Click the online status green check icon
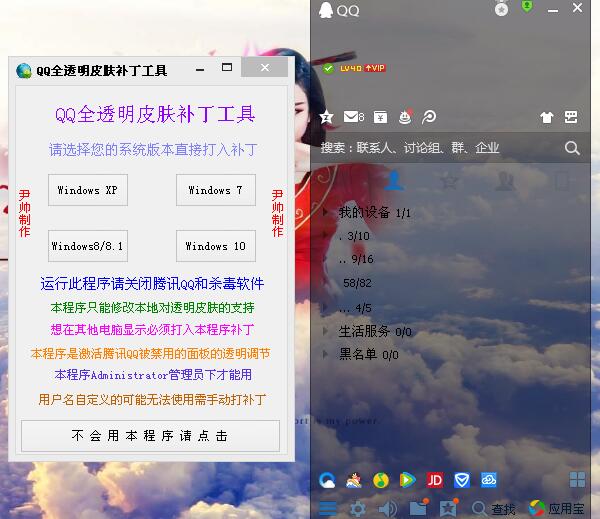 (328, 69)
